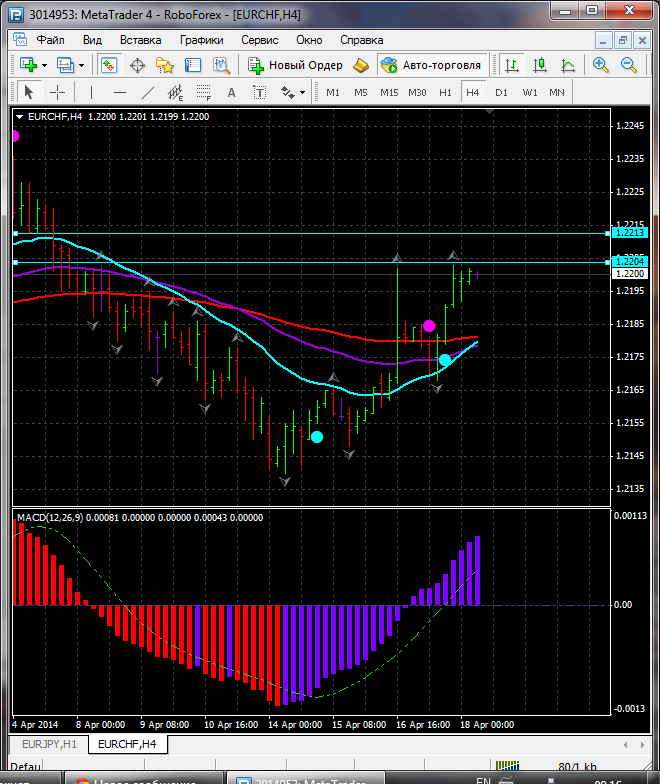Toggle candlestick chart display mode

click(x=540, y=65)
